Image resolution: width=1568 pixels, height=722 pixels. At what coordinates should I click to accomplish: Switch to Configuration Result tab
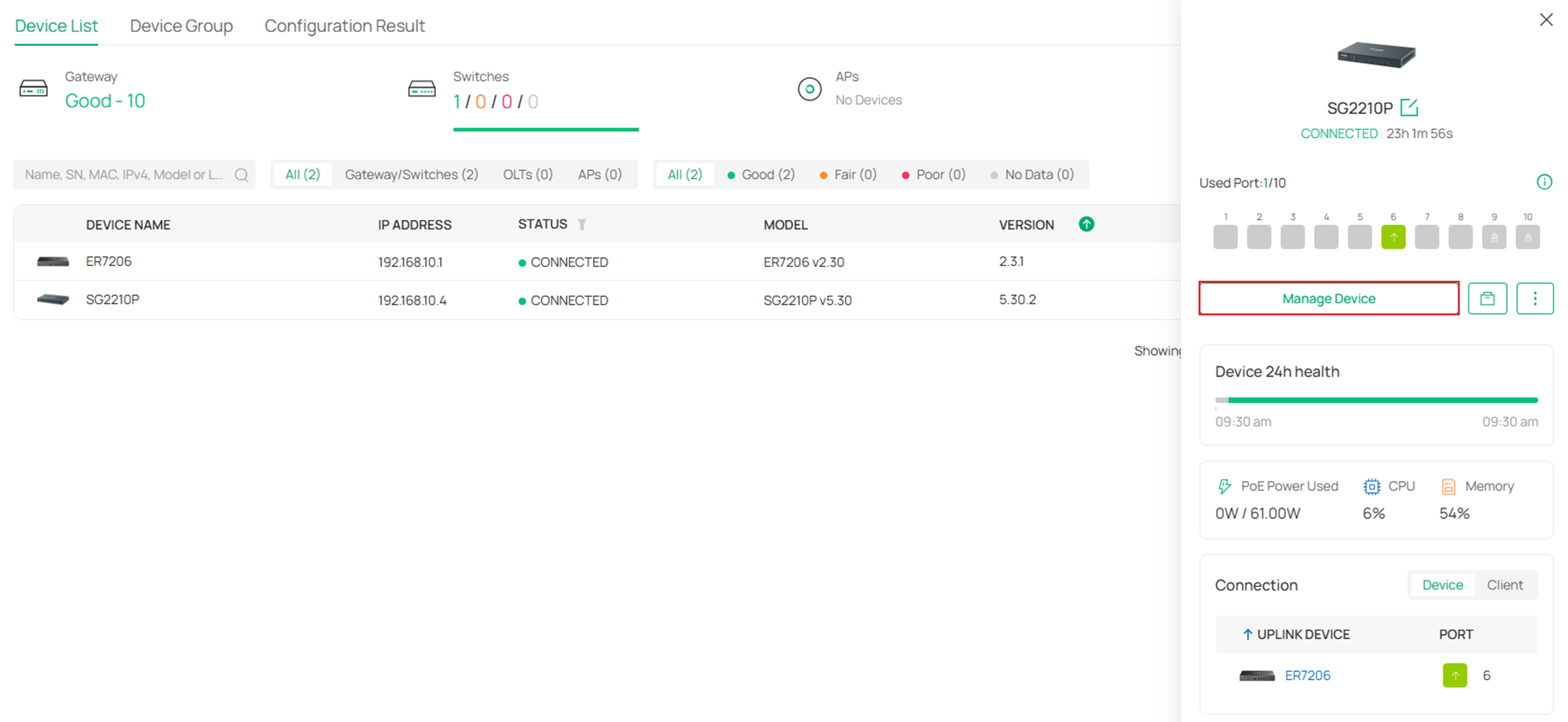pyautogui.click(x=344, y=26)
